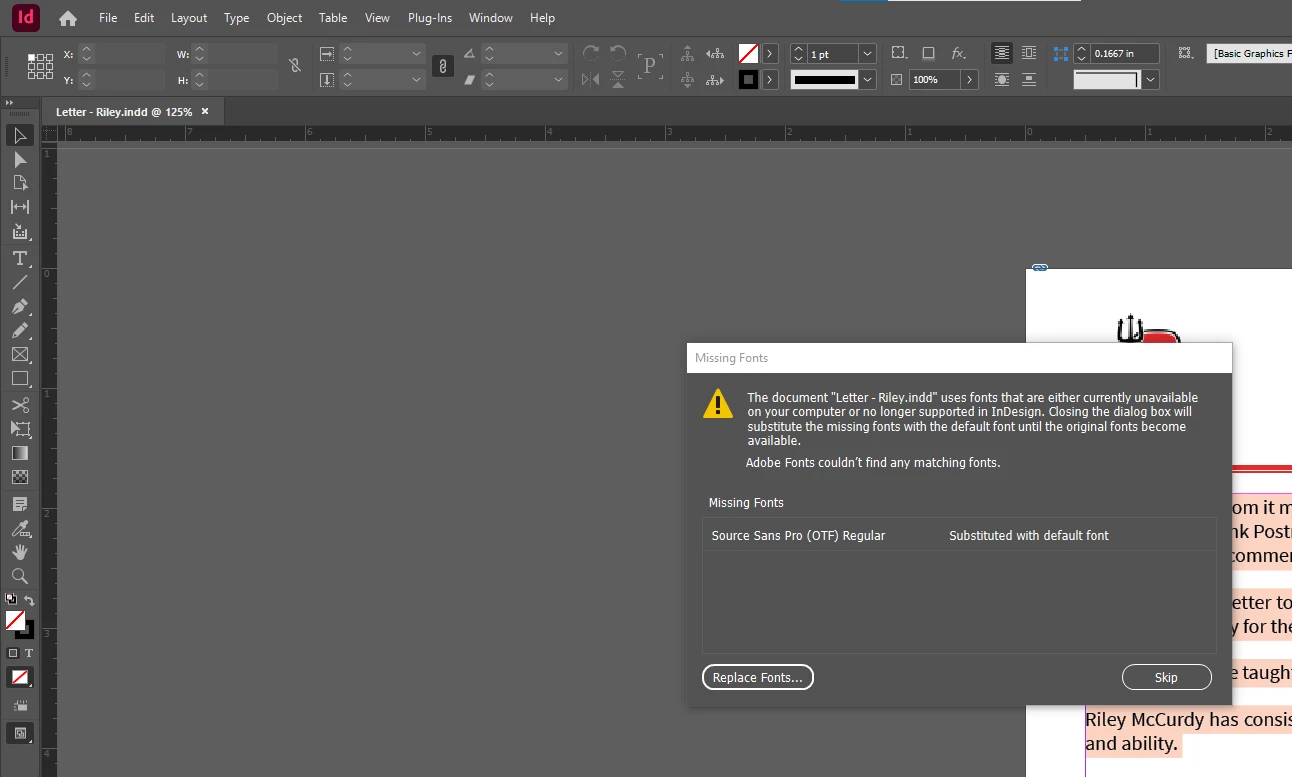Open the Help menu
This screenshot has height=777, width=1292.
[542, 18]
